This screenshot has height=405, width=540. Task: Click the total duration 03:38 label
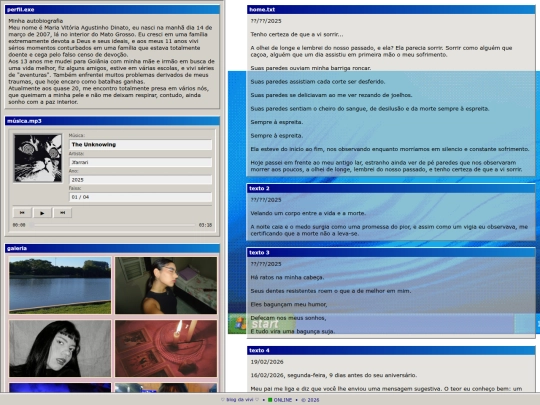pos(205,225)
